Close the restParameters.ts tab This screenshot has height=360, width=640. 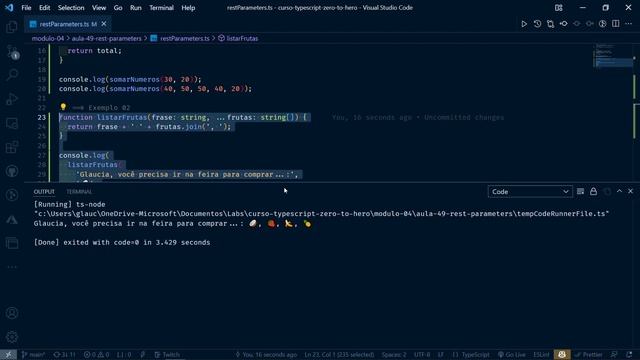[x=104, y=24]
